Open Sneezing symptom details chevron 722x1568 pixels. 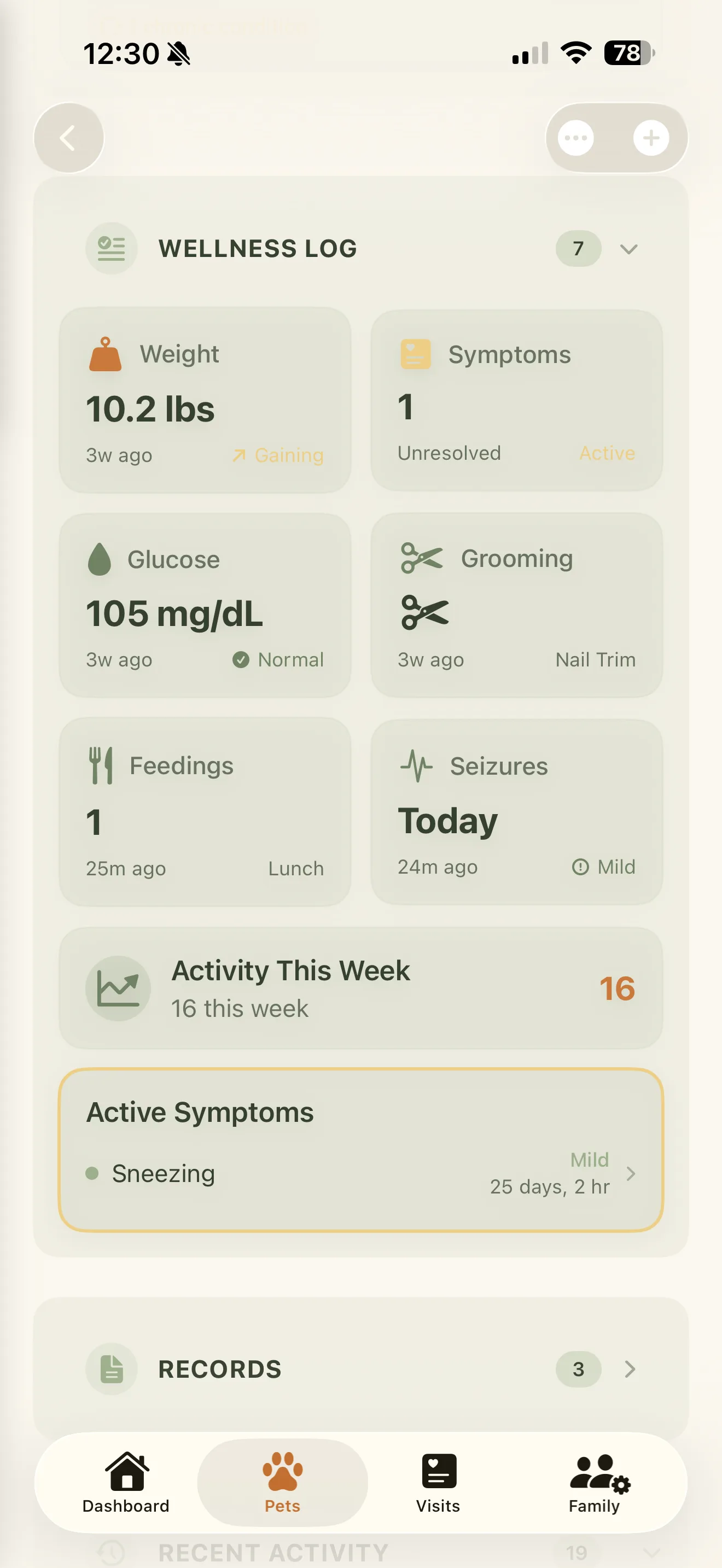click(x=631, y=1174)
